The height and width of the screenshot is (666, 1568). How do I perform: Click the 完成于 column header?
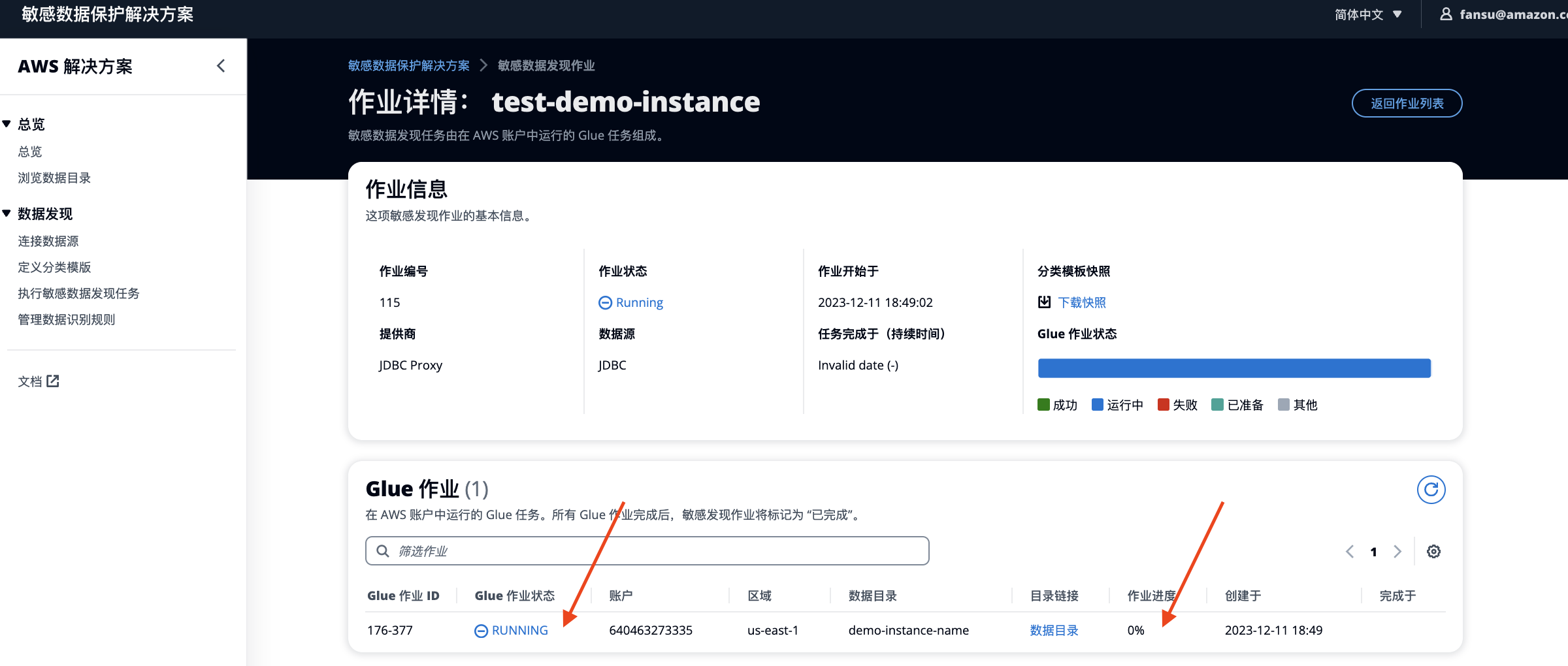coord(1397,595)
